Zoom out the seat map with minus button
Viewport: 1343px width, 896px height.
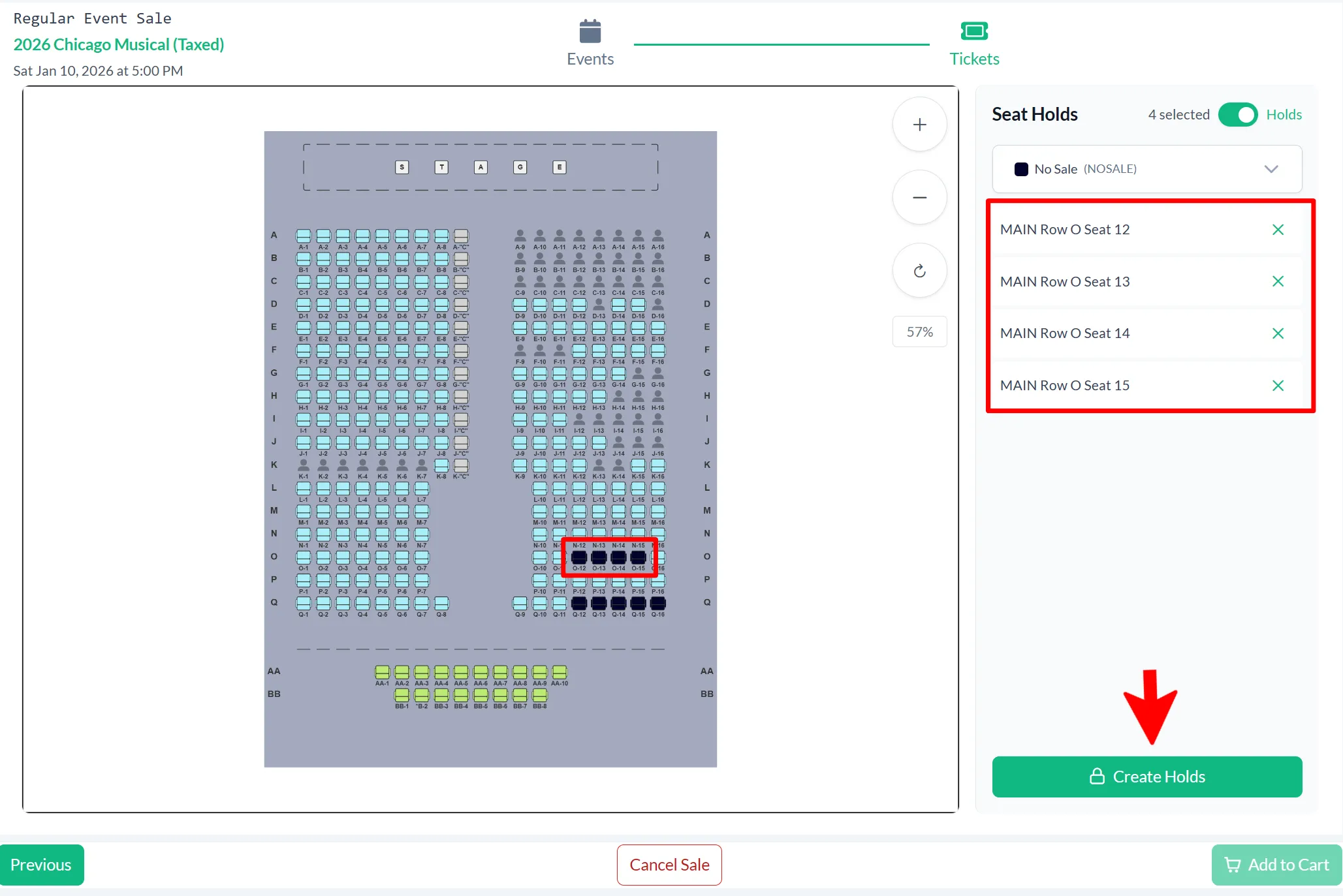pos(919,198)
